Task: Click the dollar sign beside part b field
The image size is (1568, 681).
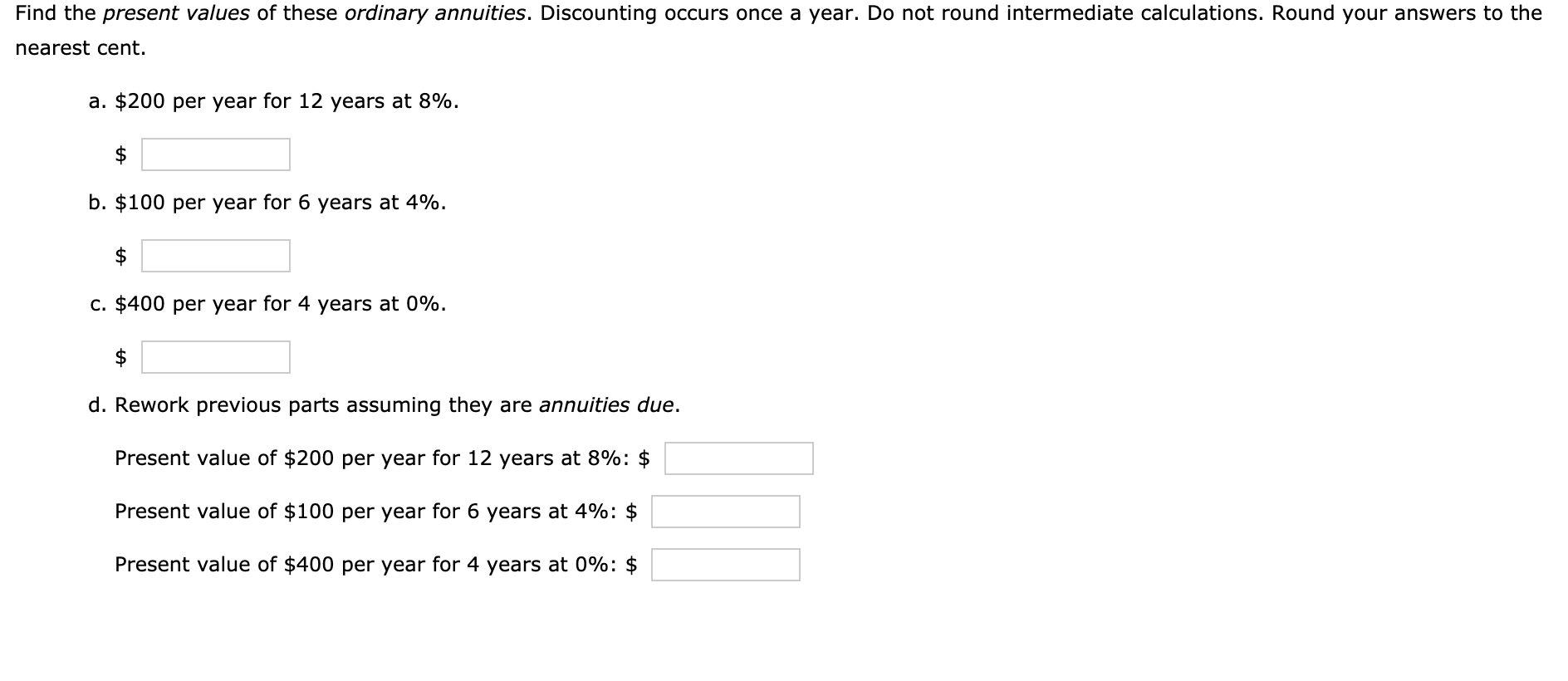Action: point(120,256)
